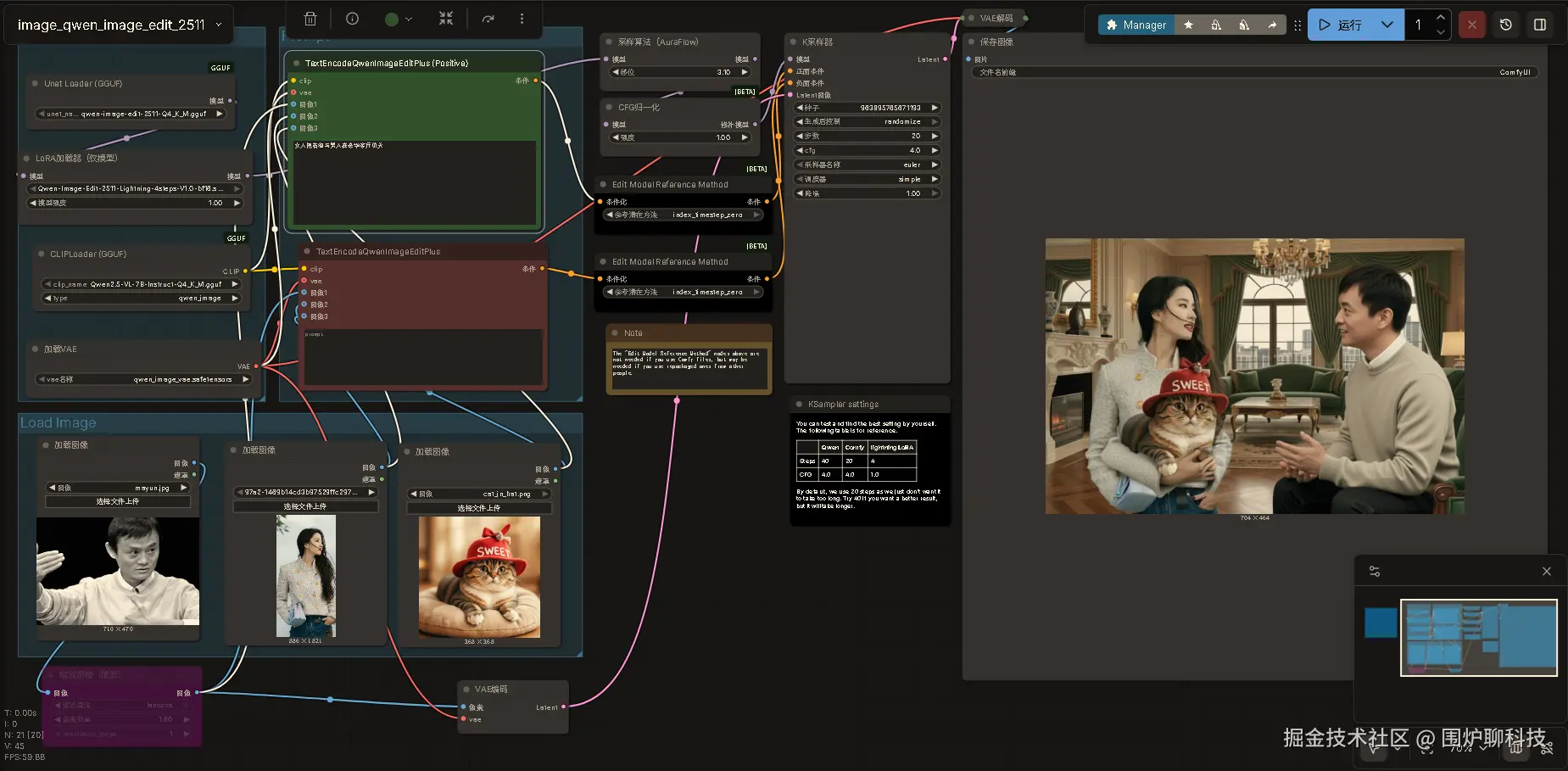Toggle collapse dot of CLIPLoader (GGUF) node
Screen dimensions: 1568x771
point(41,254)
